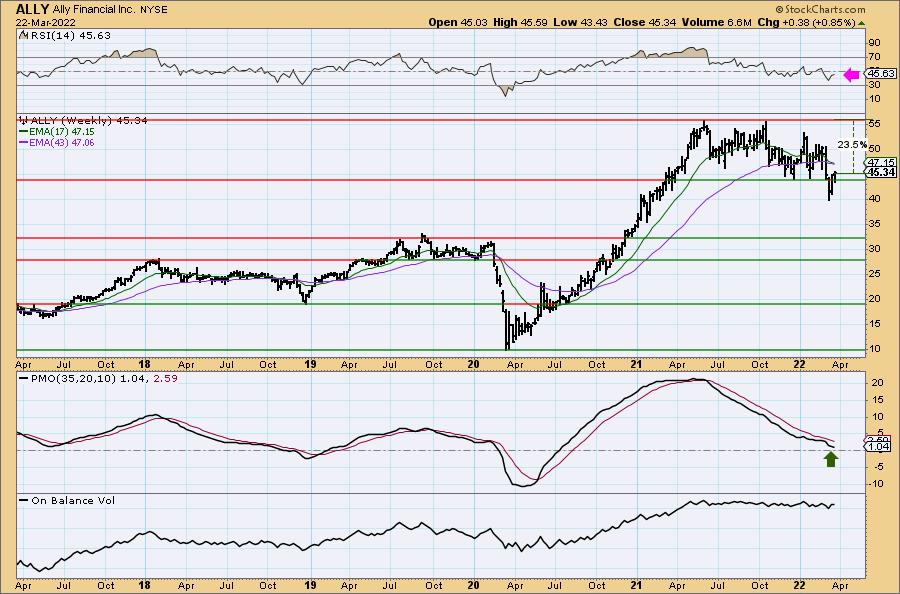Click the ALLY ticker symbol in the header

32,9
